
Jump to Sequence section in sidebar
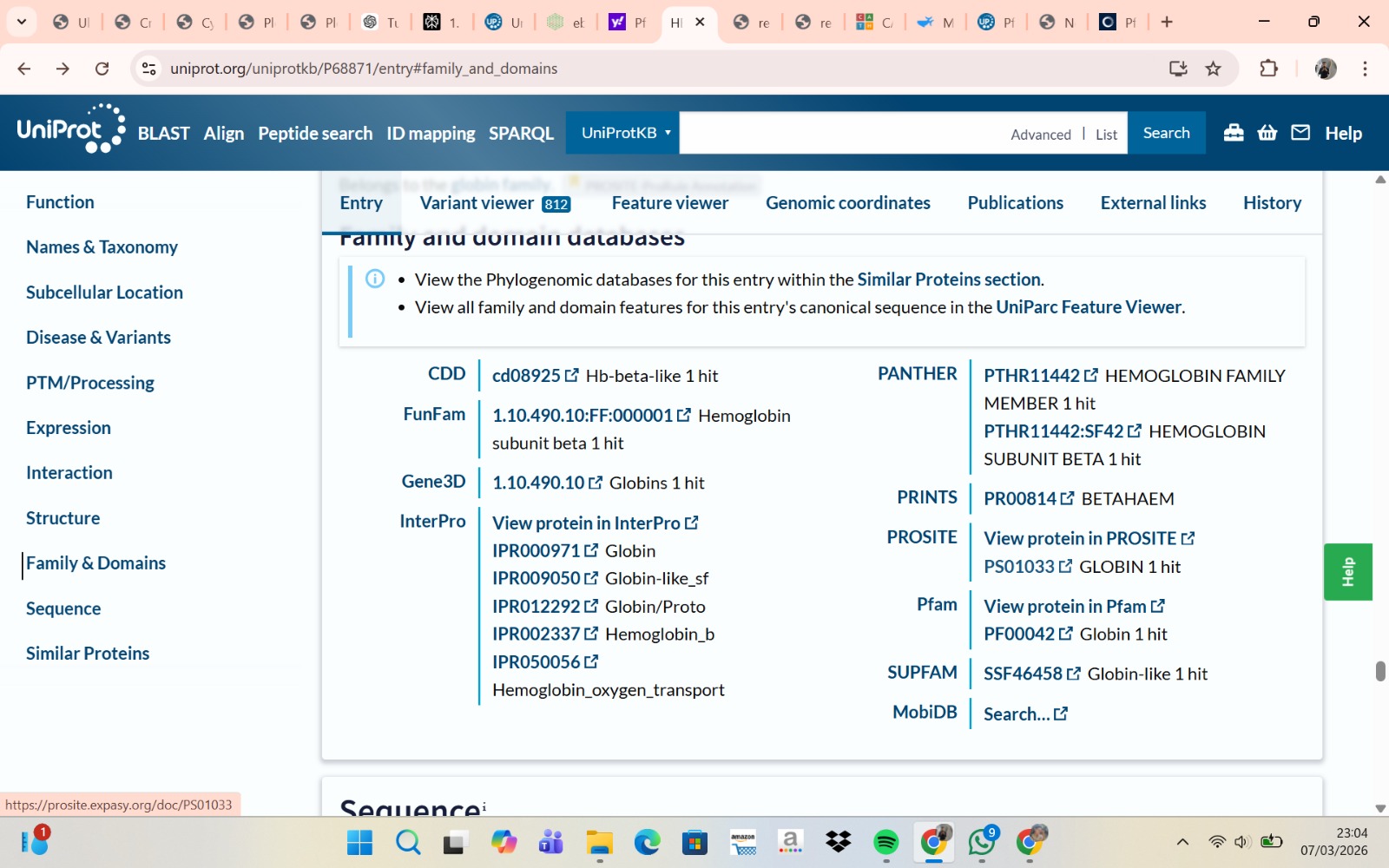point(63,608)
